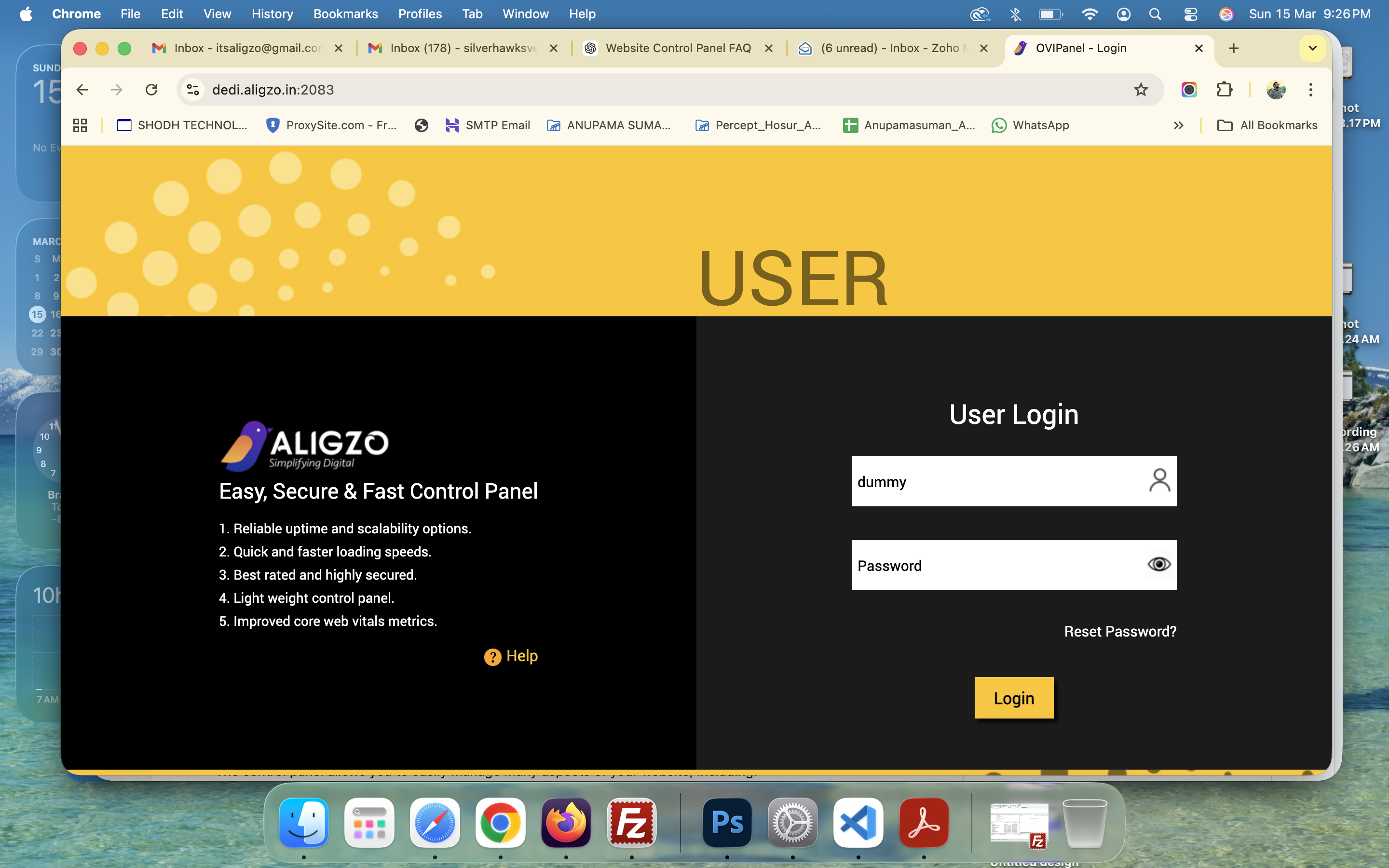This screenshot has width=1389, height=868.
Task: View site information icon in address bar
Action: (x=193, y=90)
